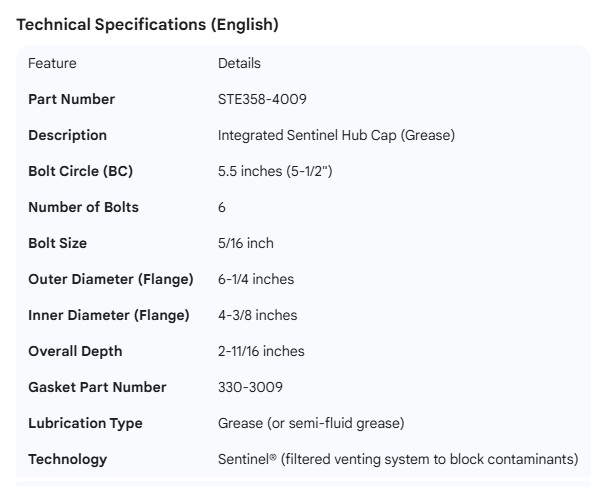Click the Number of Bolts label
Viewport: 601px width, 486px height.
click(83, 207)
